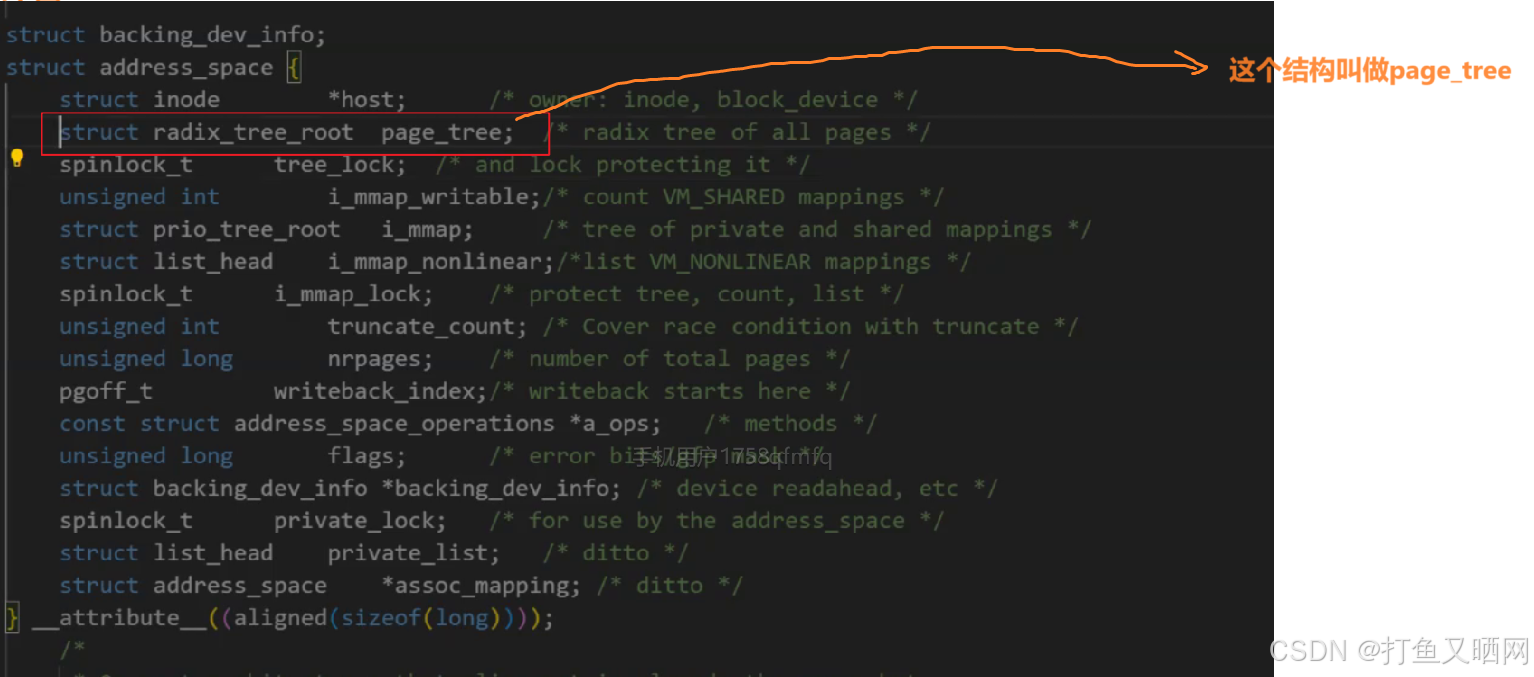This screenshot has width=1534, height=677.
Task: Click the orange annotation text about page_tree
Action: click(1369, 71)
